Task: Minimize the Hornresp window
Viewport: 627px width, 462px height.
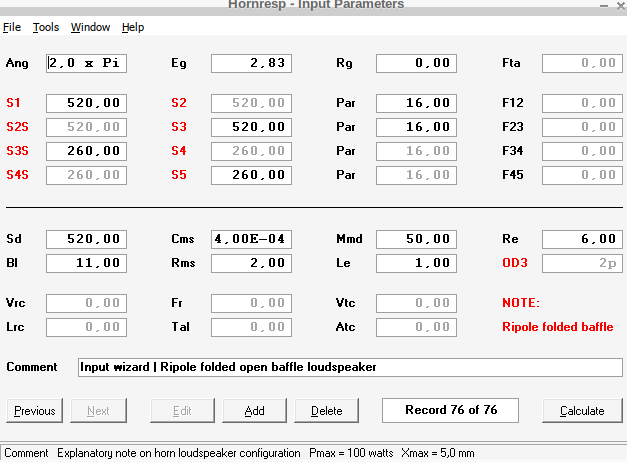Action: click(x=604, y=5)
